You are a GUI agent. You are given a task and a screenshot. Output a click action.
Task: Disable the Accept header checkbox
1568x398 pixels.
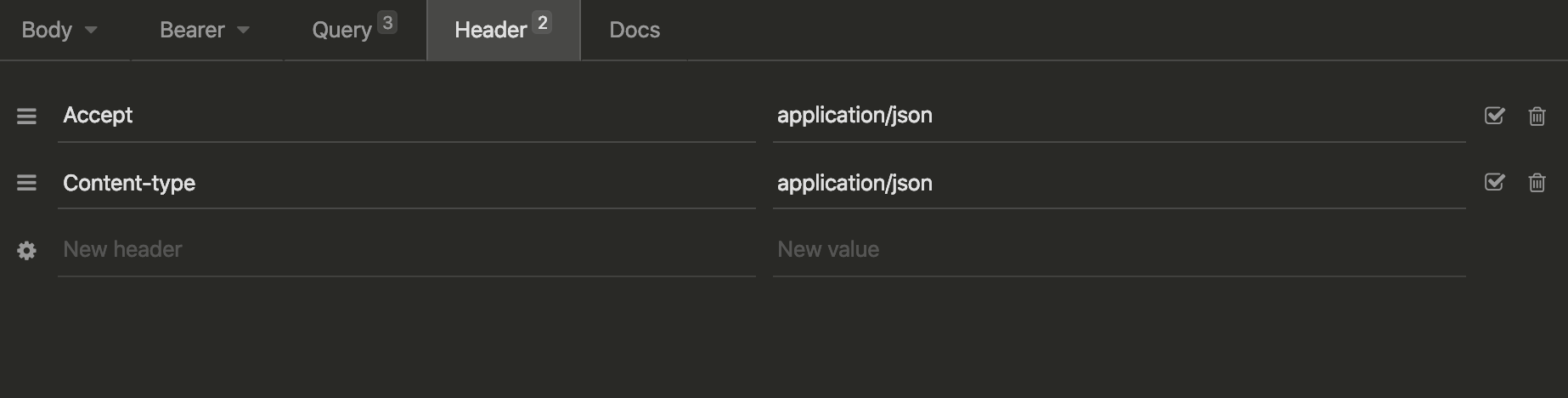click(x=1494, y=116)
